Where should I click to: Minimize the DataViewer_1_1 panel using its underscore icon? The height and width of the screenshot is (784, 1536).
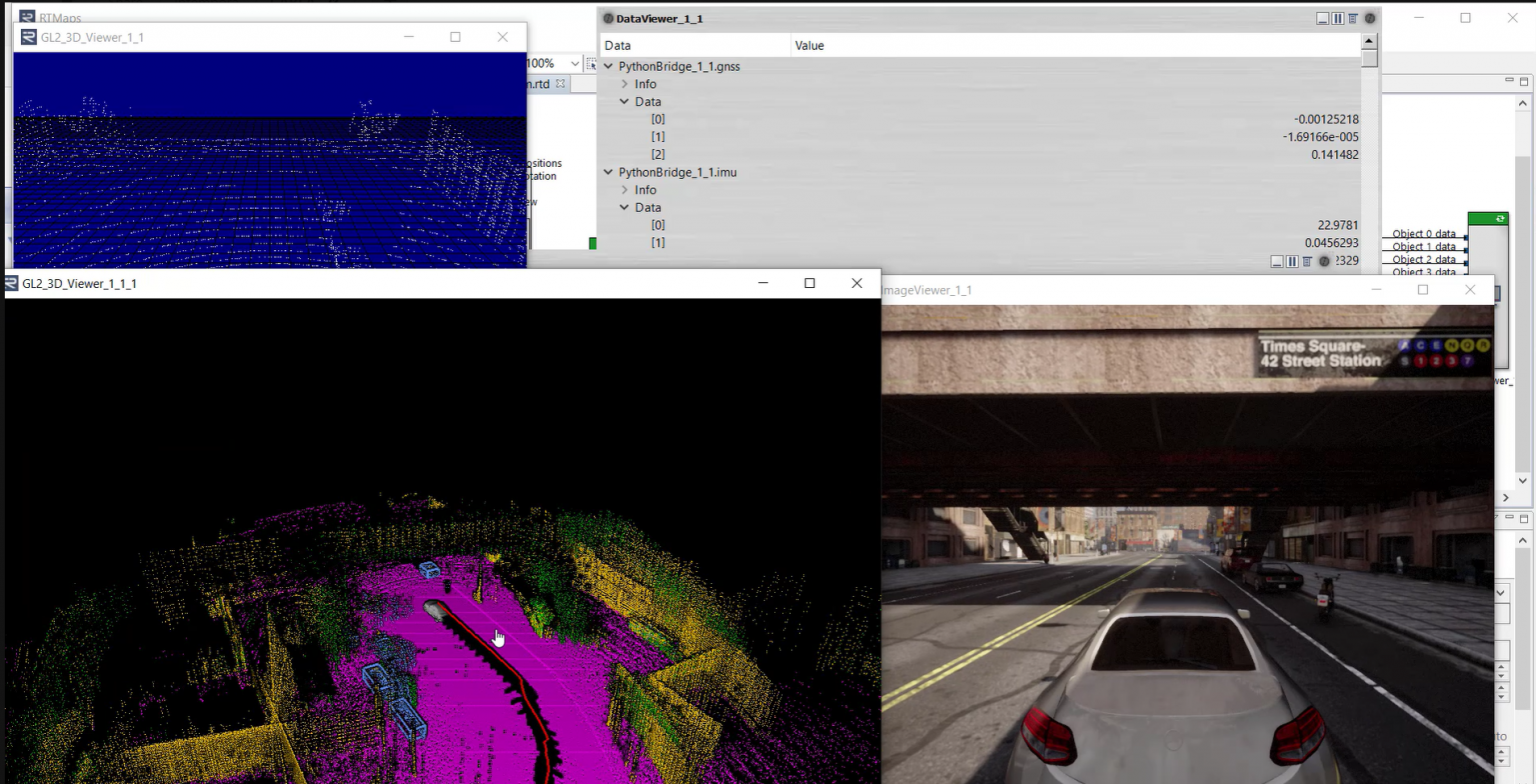tap(1322, 19)
